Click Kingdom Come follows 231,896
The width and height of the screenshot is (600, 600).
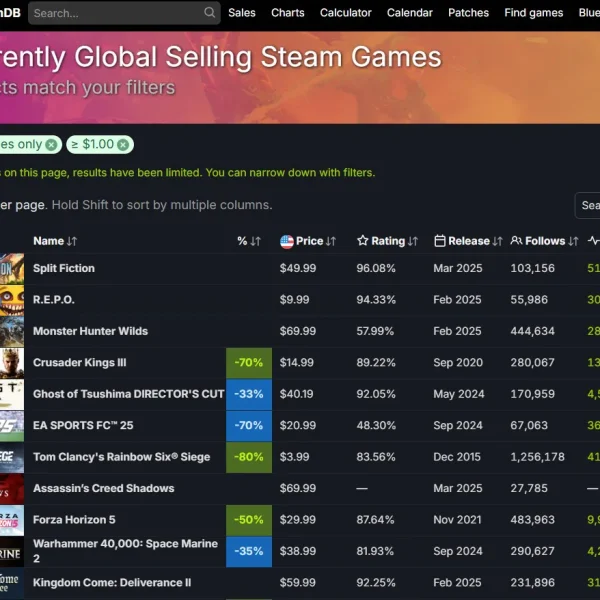tap(532, 582)
